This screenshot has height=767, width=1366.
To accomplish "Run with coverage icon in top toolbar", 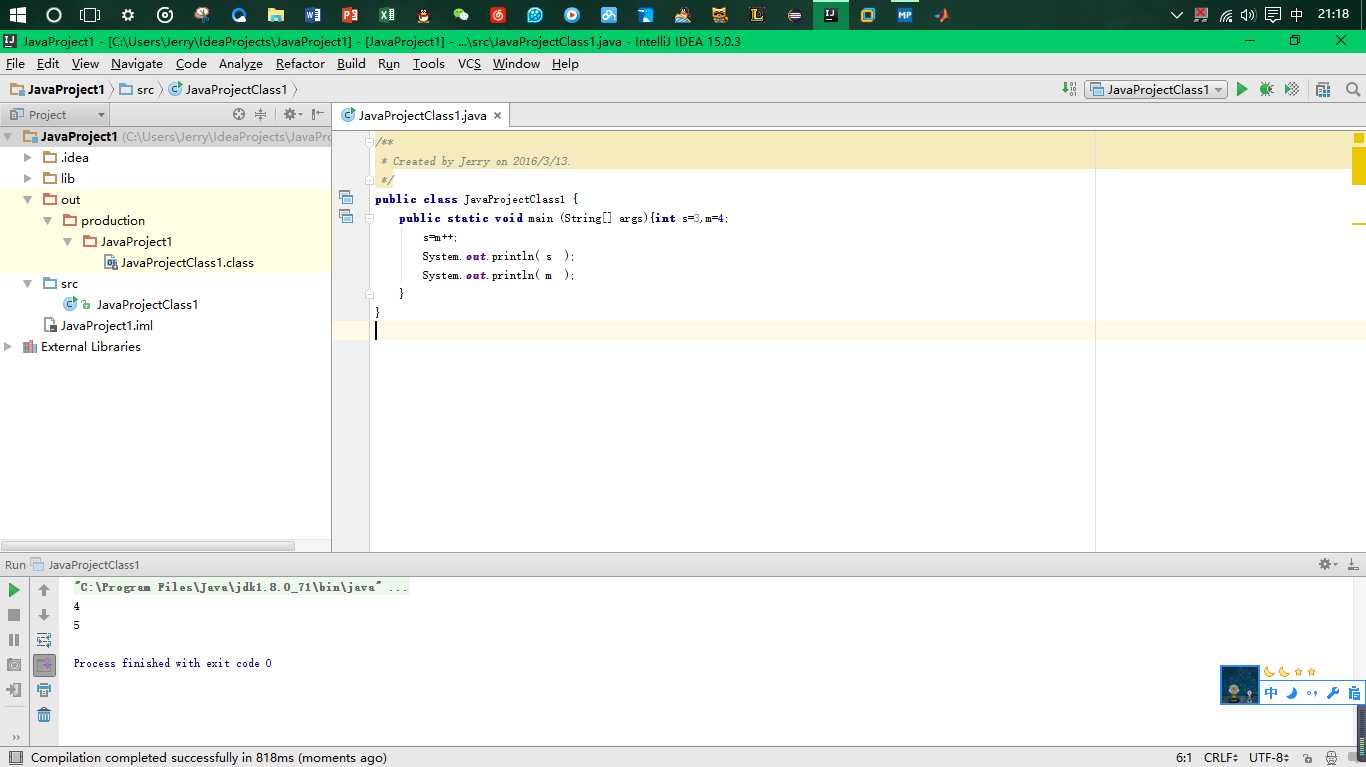I will 1292,89.
